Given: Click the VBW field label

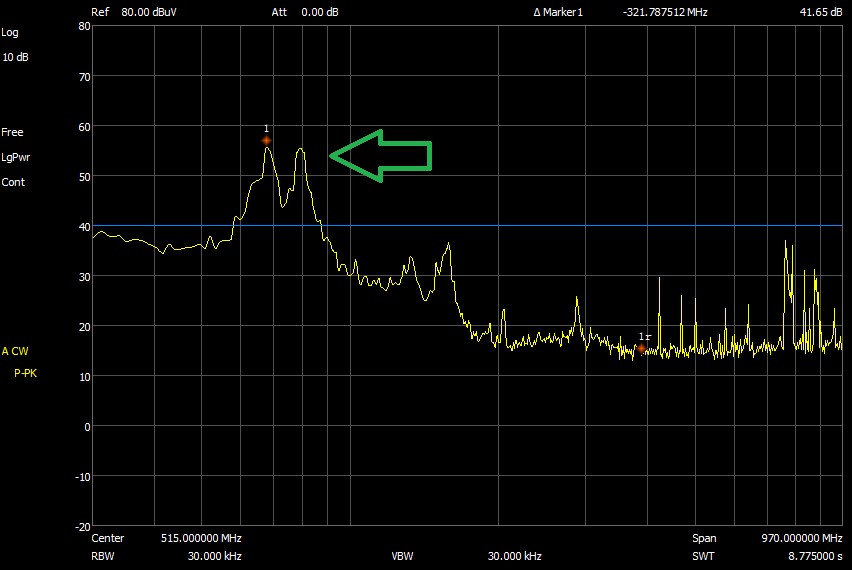Looking at the screenshot, I should coord(402,556).
